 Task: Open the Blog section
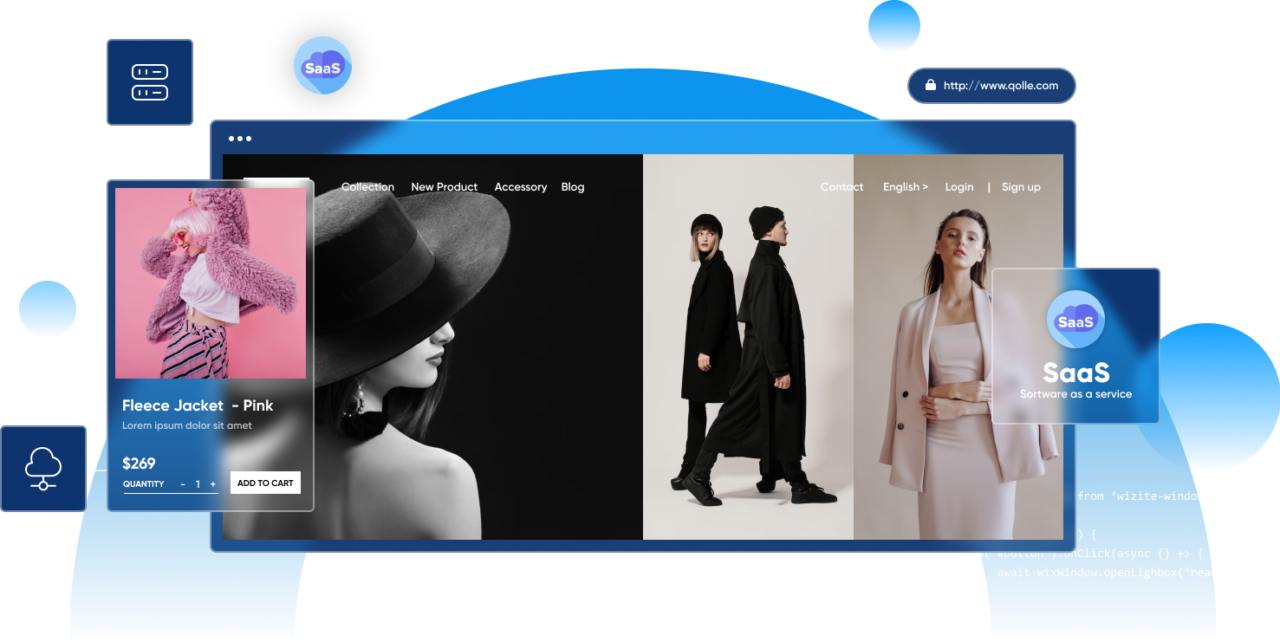point(572,187)
